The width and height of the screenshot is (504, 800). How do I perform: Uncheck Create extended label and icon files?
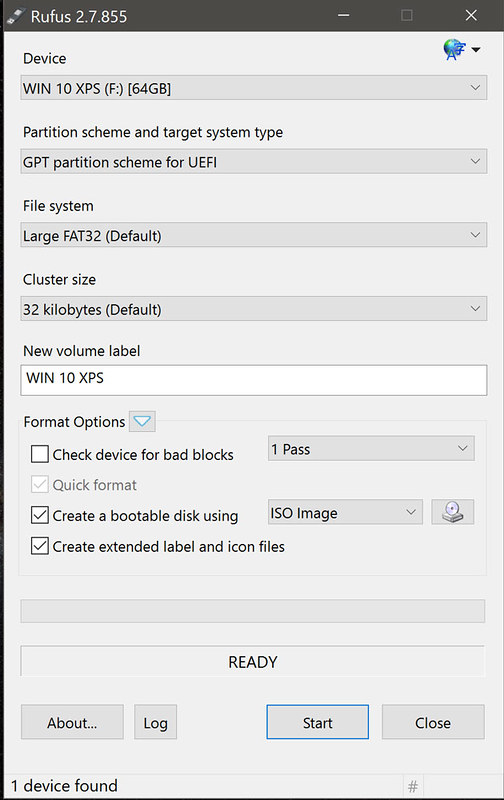[x=40, y=546]
